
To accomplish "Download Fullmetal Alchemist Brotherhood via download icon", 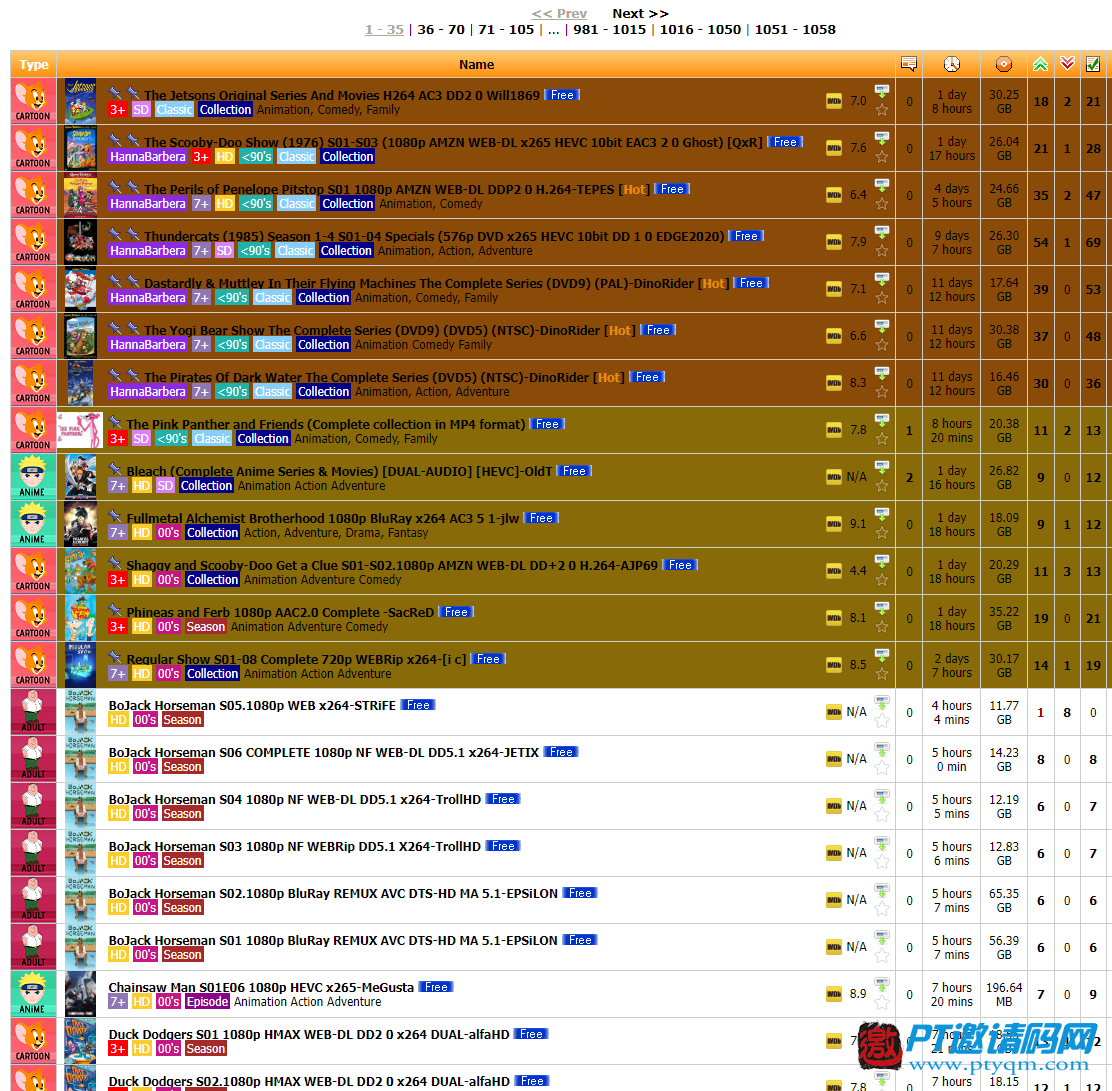I will [x=882, y=514].
